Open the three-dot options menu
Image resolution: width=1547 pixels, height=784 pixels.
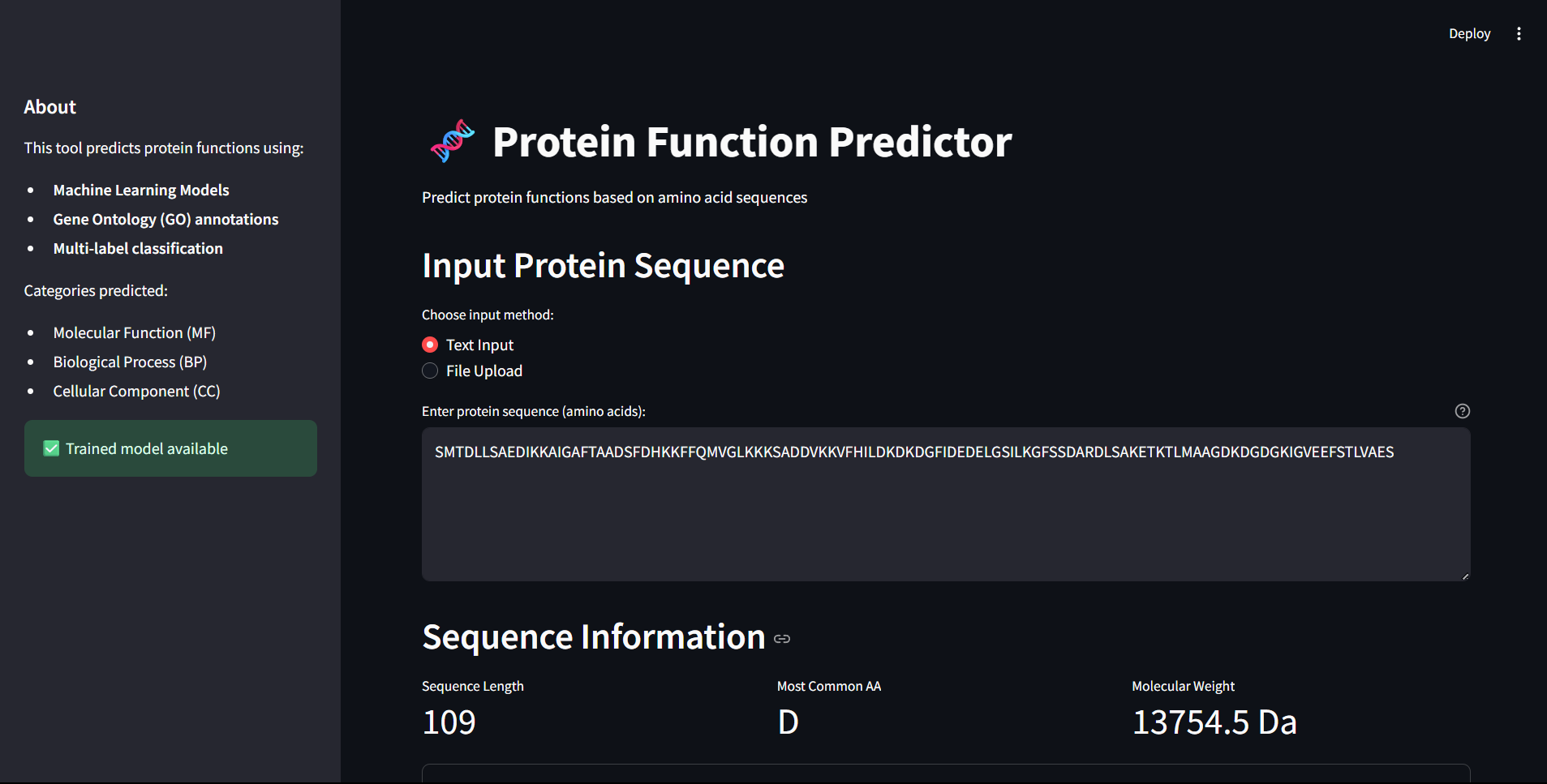(x=1519, y=33)
